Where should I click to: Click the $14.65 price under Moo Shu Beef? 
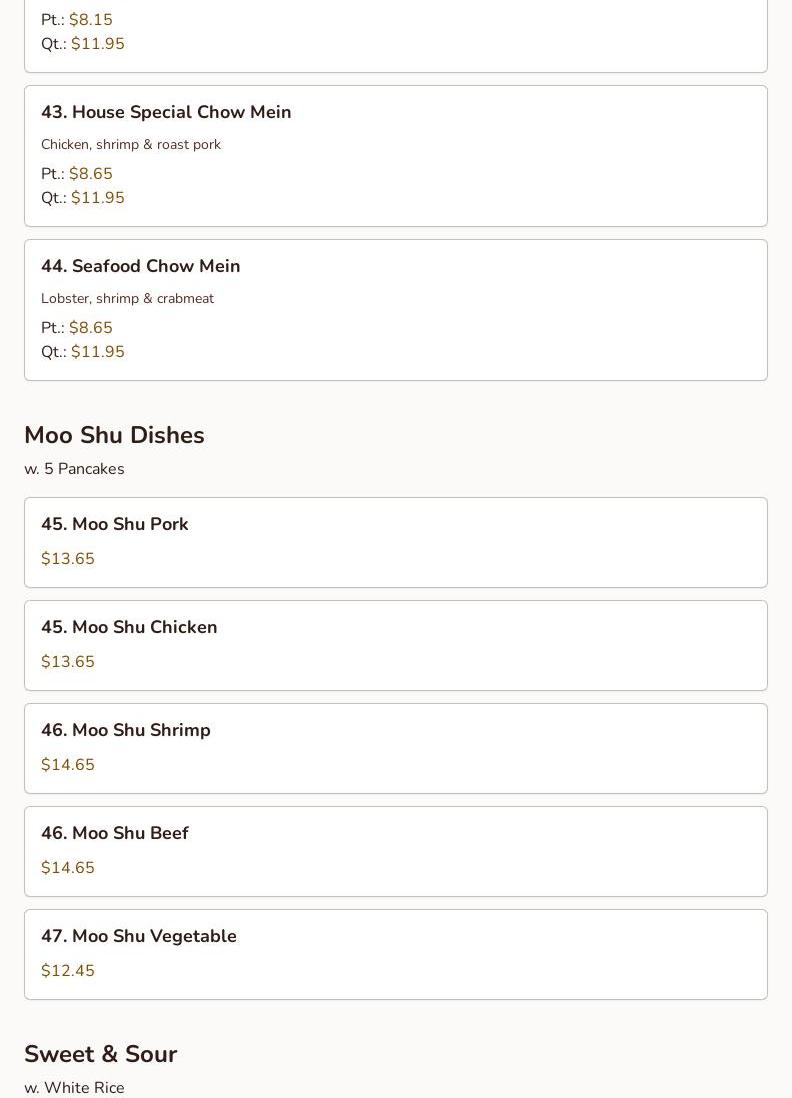(68, 868)
